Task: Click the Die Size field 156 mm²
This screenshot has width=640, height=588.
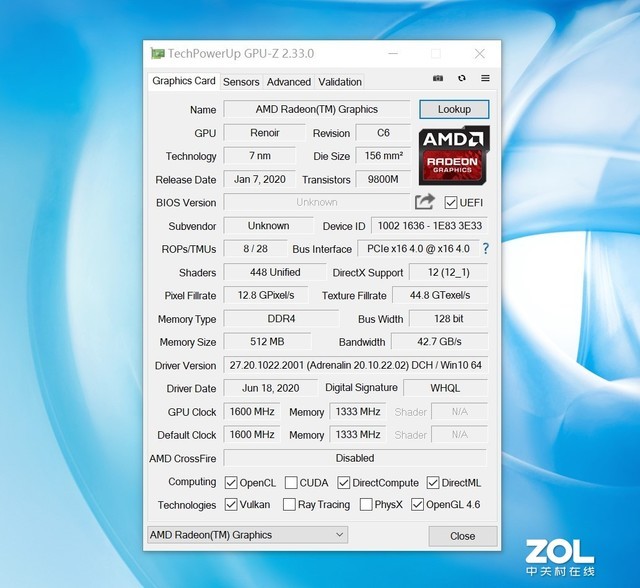Action: [x=383, y=155]
